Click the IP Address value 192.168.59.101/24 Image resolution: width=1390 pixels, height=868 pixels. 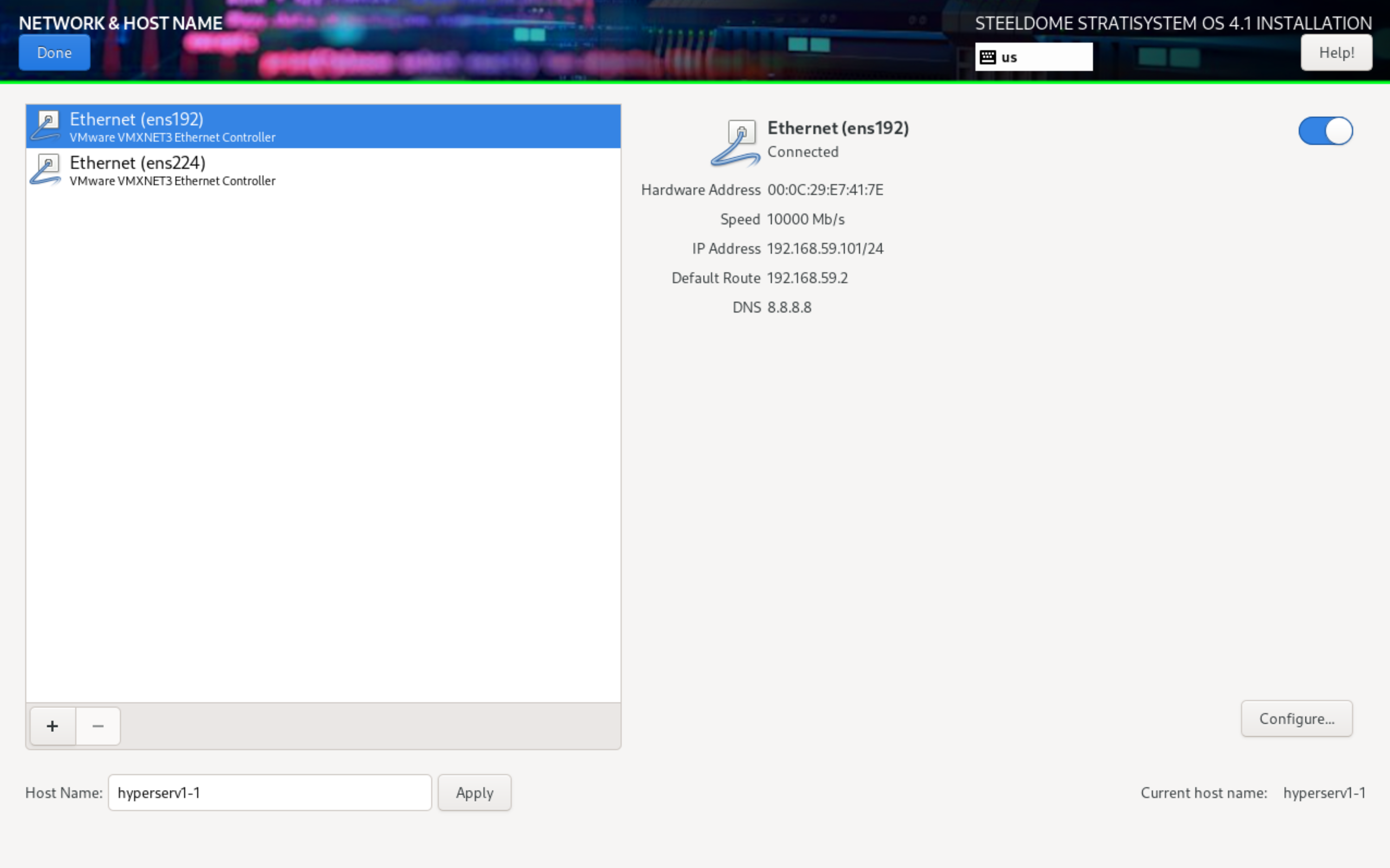coord(825,249)
